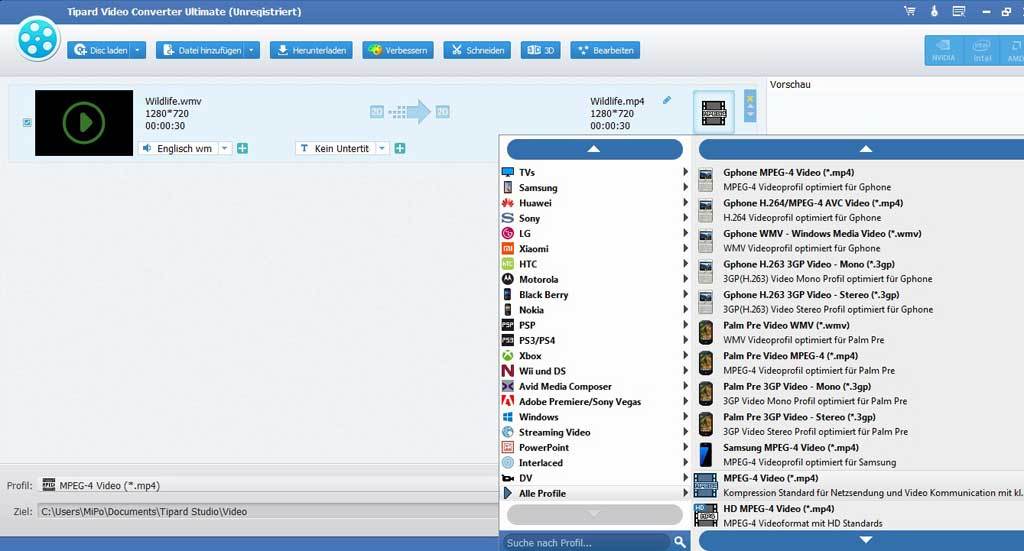The image size is (1024, 551).
Task: Open the feedback menu icon in title bar
Action: click(959, 11)
